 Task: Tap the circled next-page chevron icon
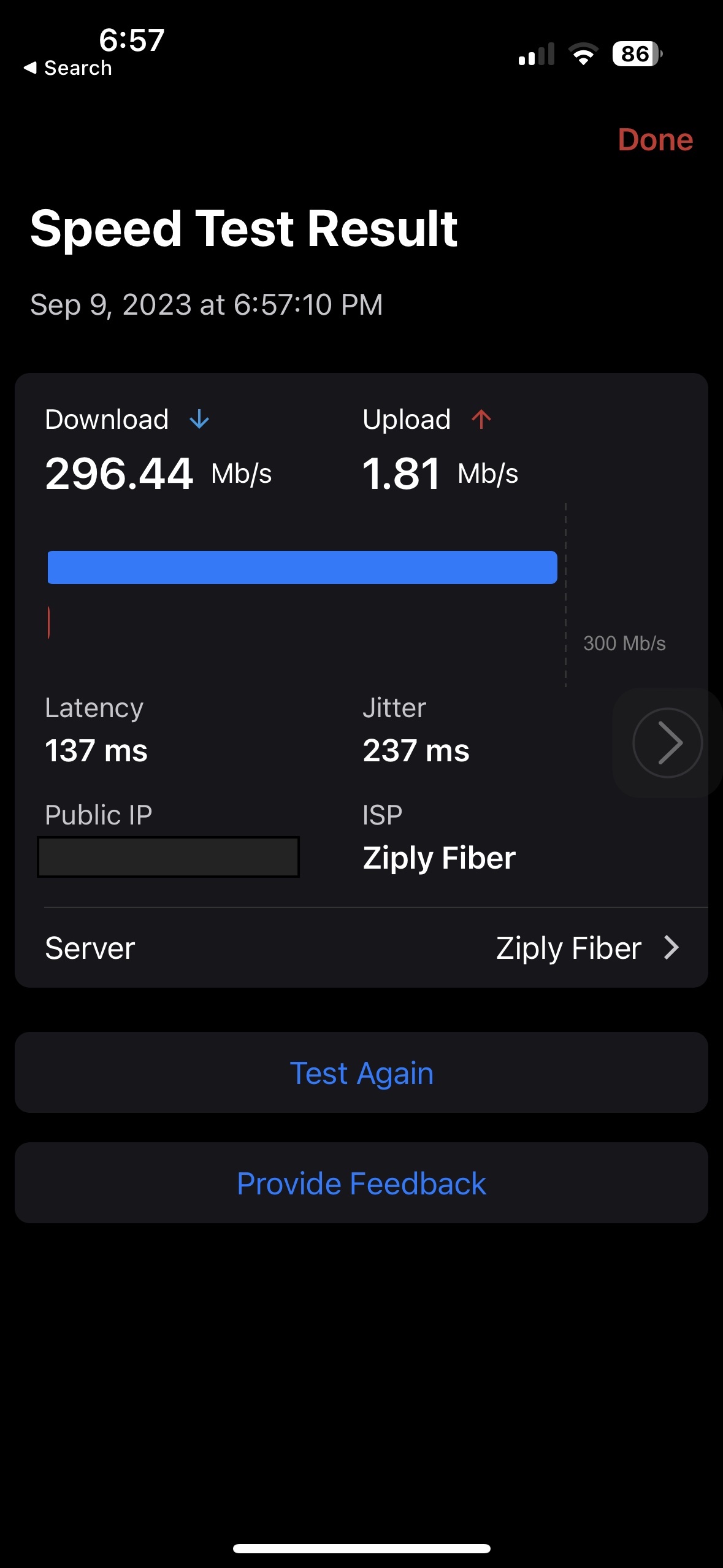[667, 742]
